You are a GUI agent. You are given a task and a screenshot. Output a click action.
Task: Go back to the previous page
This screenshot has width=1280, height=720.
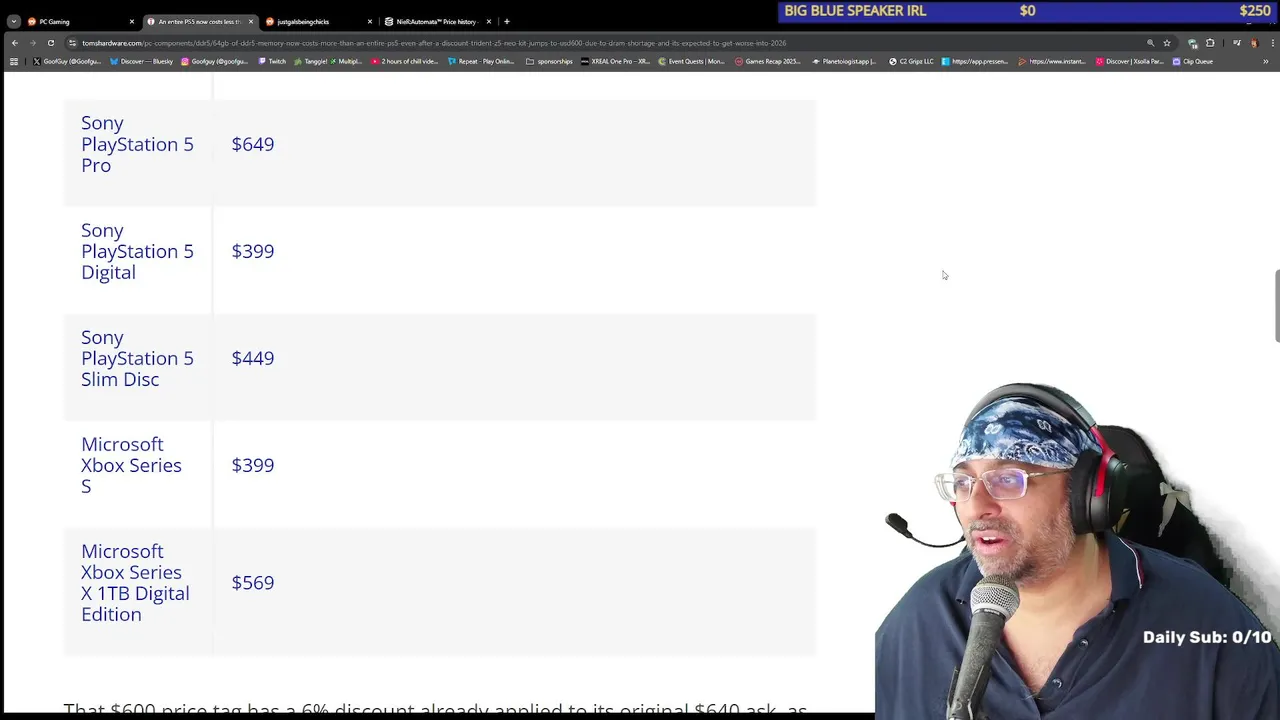(x=15, y=43)
